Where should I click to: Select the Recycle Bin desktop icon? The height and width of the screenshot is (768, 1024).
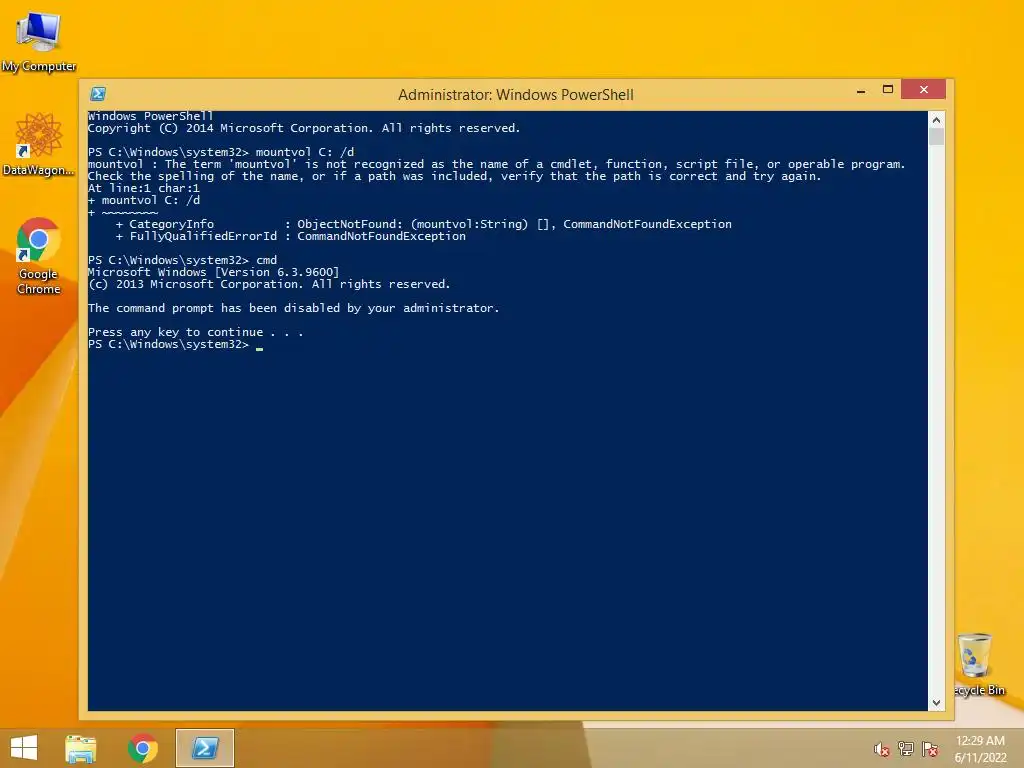tap(978, 664)
